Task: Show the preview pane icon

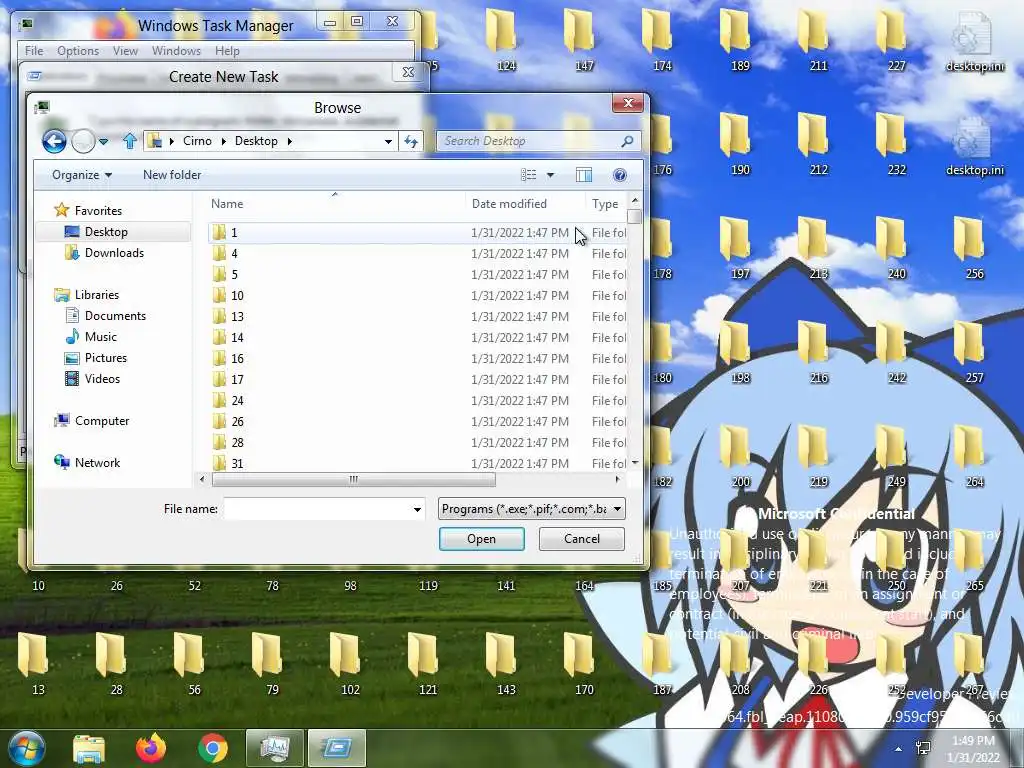Action: coord(584,174)
